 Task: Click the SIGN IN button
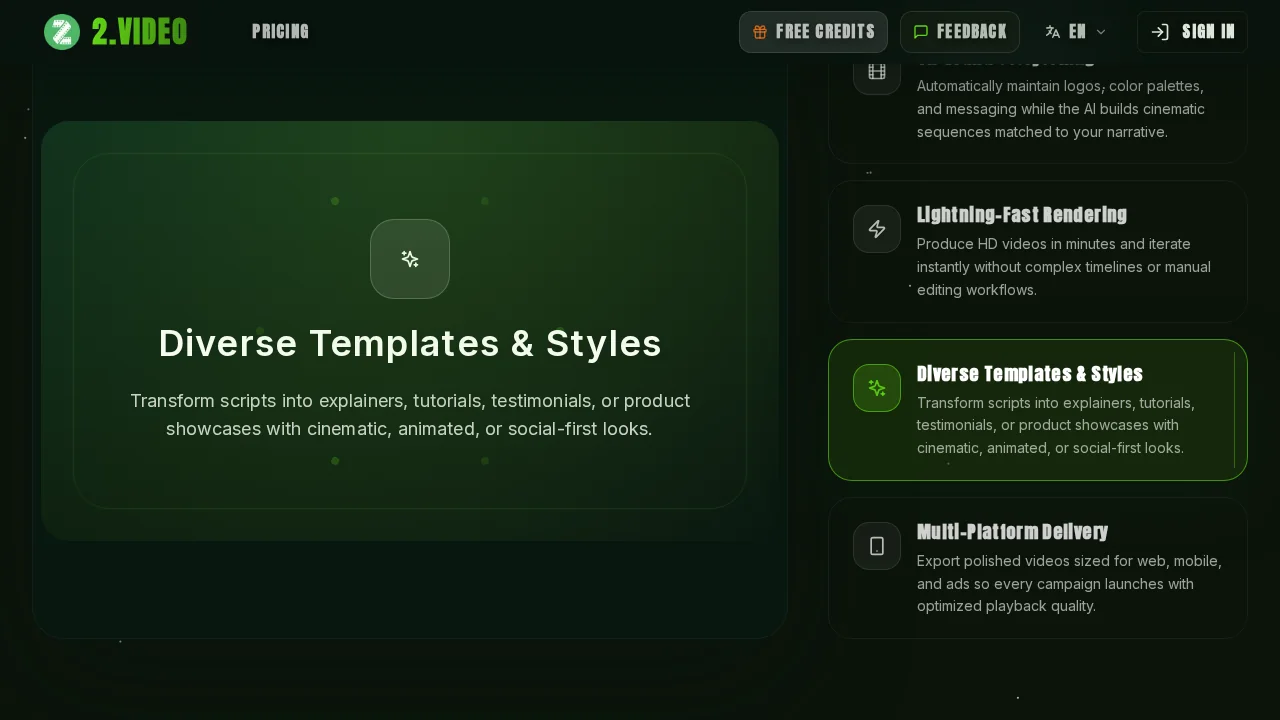pos(1192,31)
